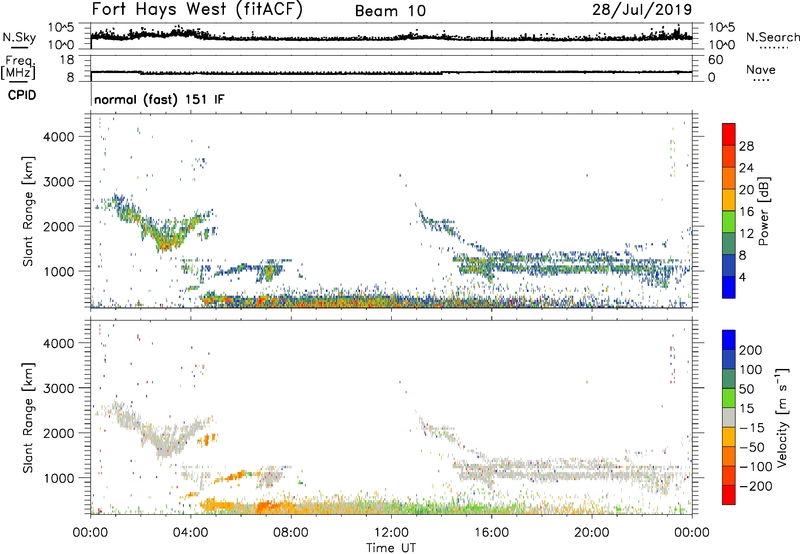
Task: Click the '-50' tick on velocity colorbar
Action: pos(752,447)
